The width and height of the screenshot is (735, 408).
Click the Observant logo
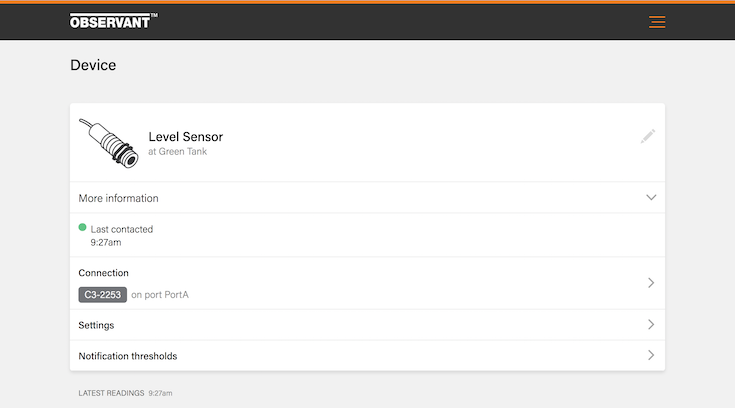point(113,21)
